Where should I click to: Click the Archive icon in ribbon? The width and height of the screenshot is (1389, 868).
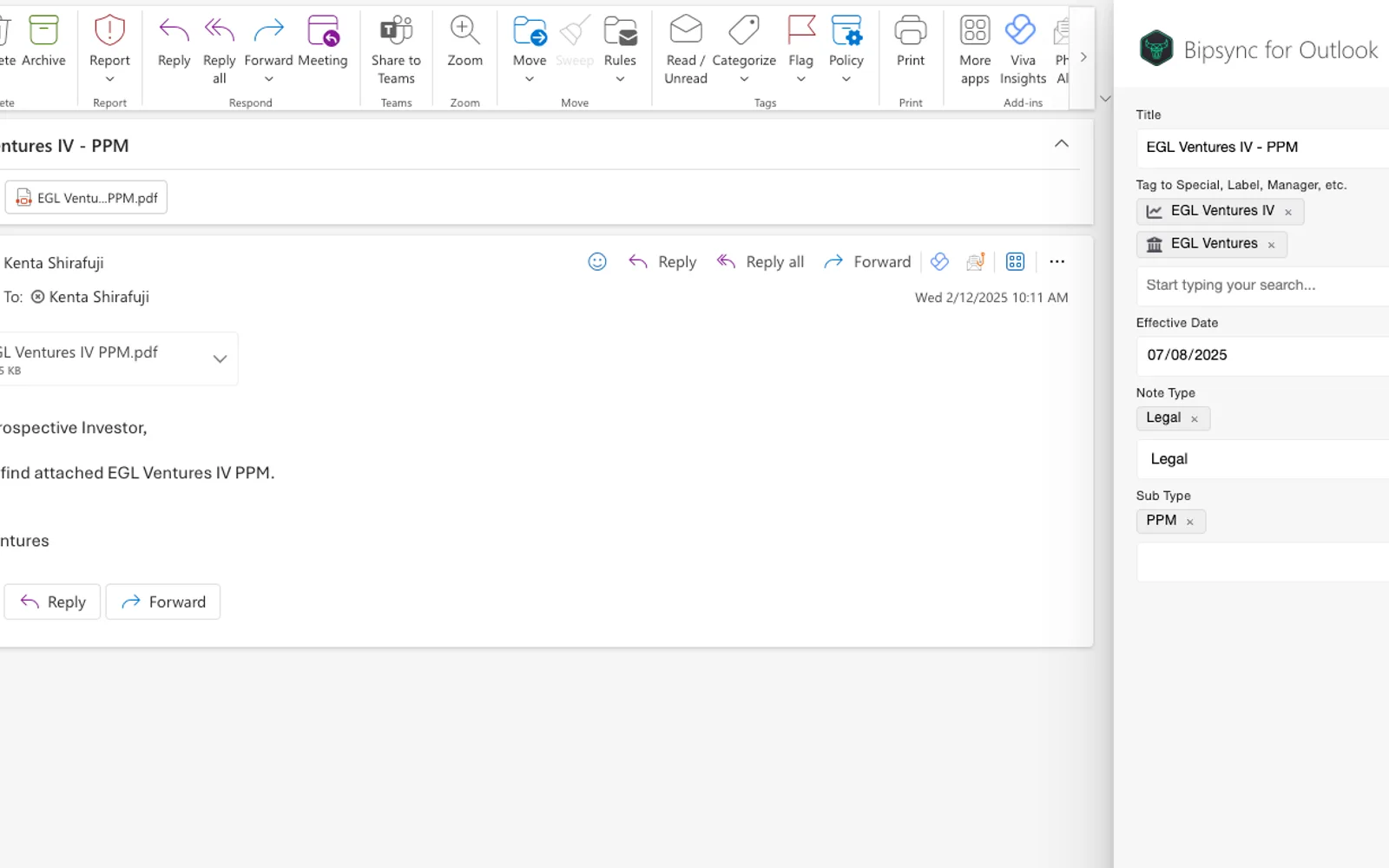[43, 30]
